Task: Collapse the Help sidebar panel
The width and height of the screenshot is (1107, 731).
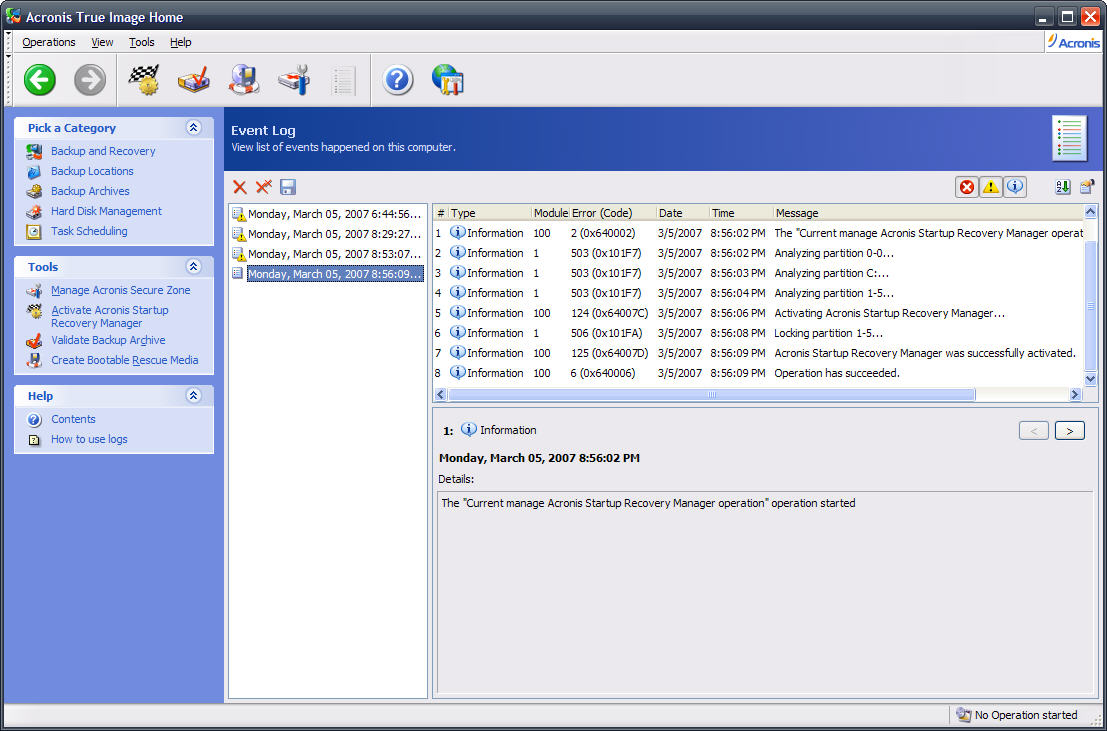Action: 193,396
